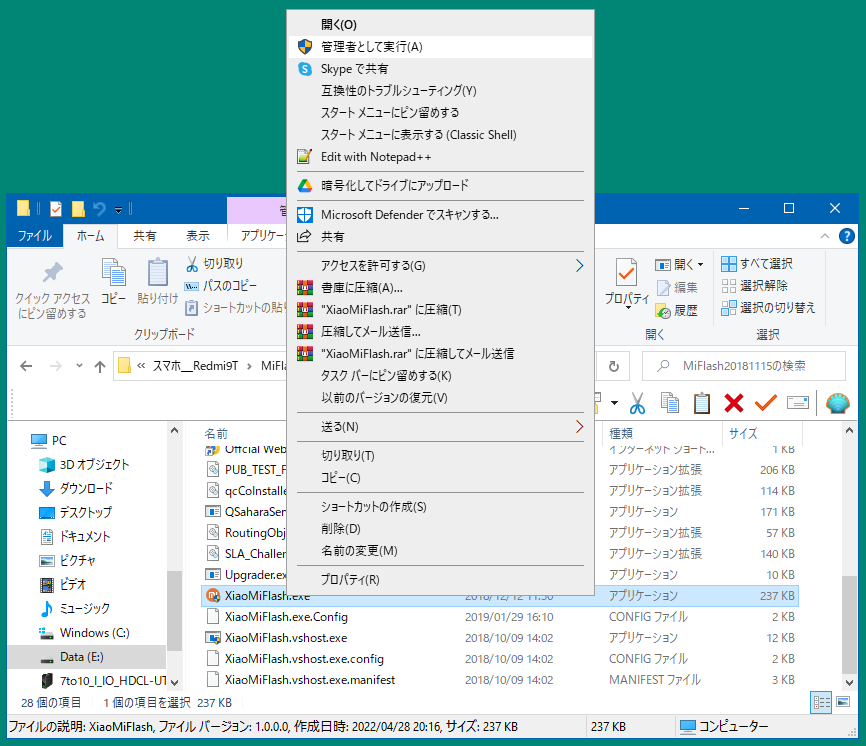Click the back navigation arrow
This screenshot has height=746, width=866.
click(x=27, y=366)
